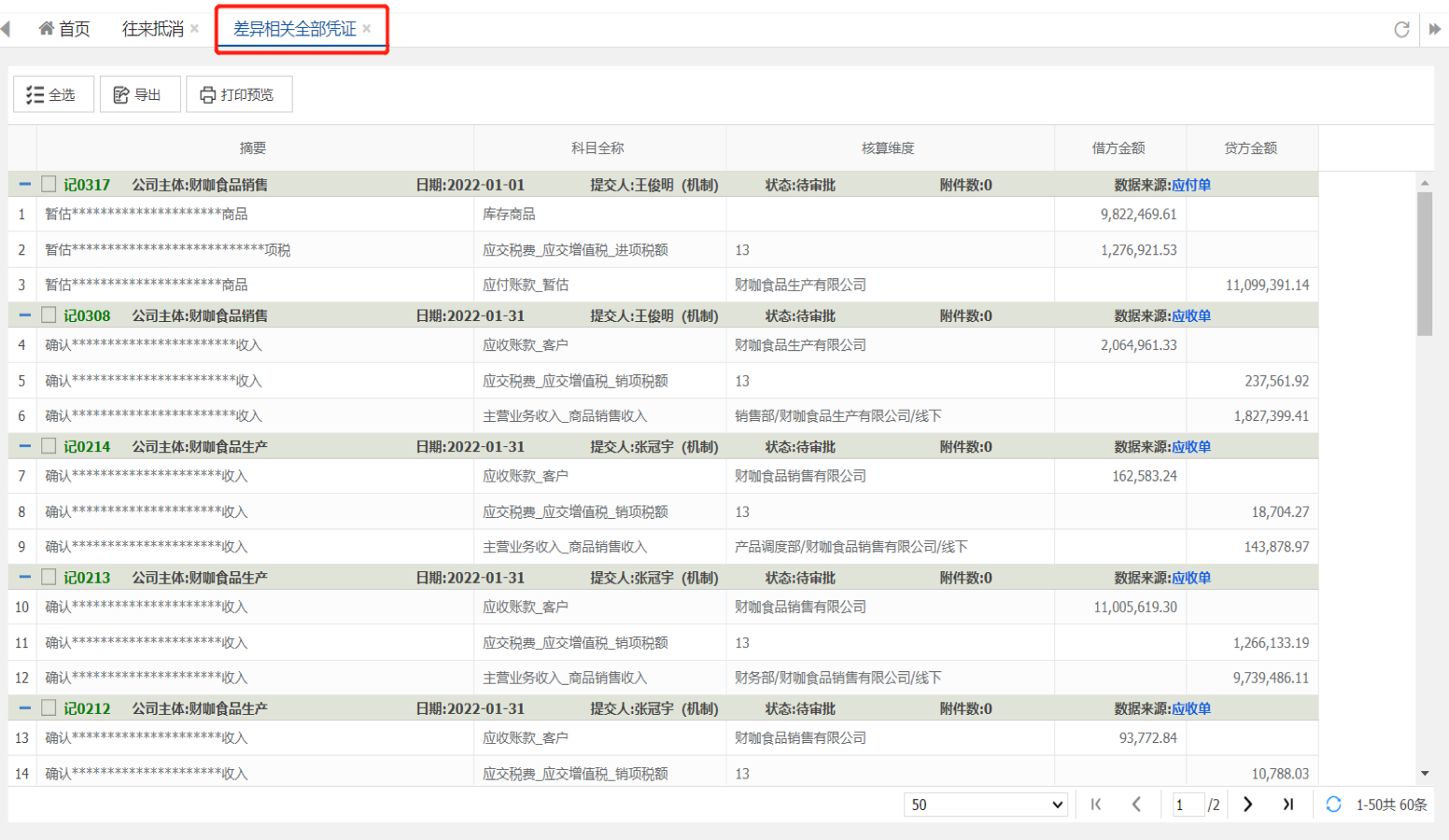Open the page size dropdown showing 50
The image size is (1449, 840).
tap(985, 805)
